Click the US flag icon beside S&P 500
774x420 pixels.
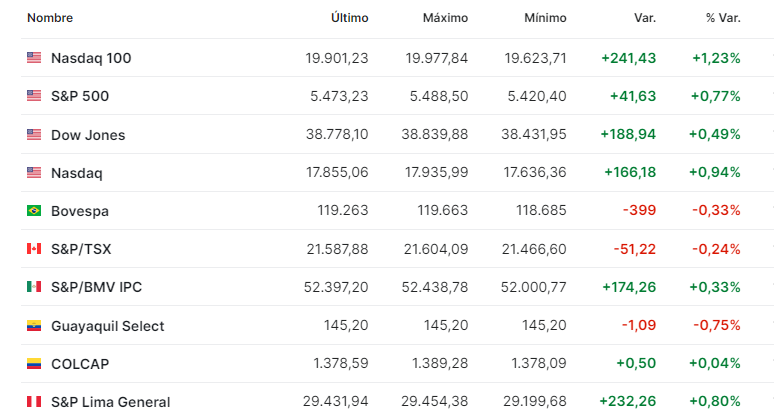[x=34, y=96]
